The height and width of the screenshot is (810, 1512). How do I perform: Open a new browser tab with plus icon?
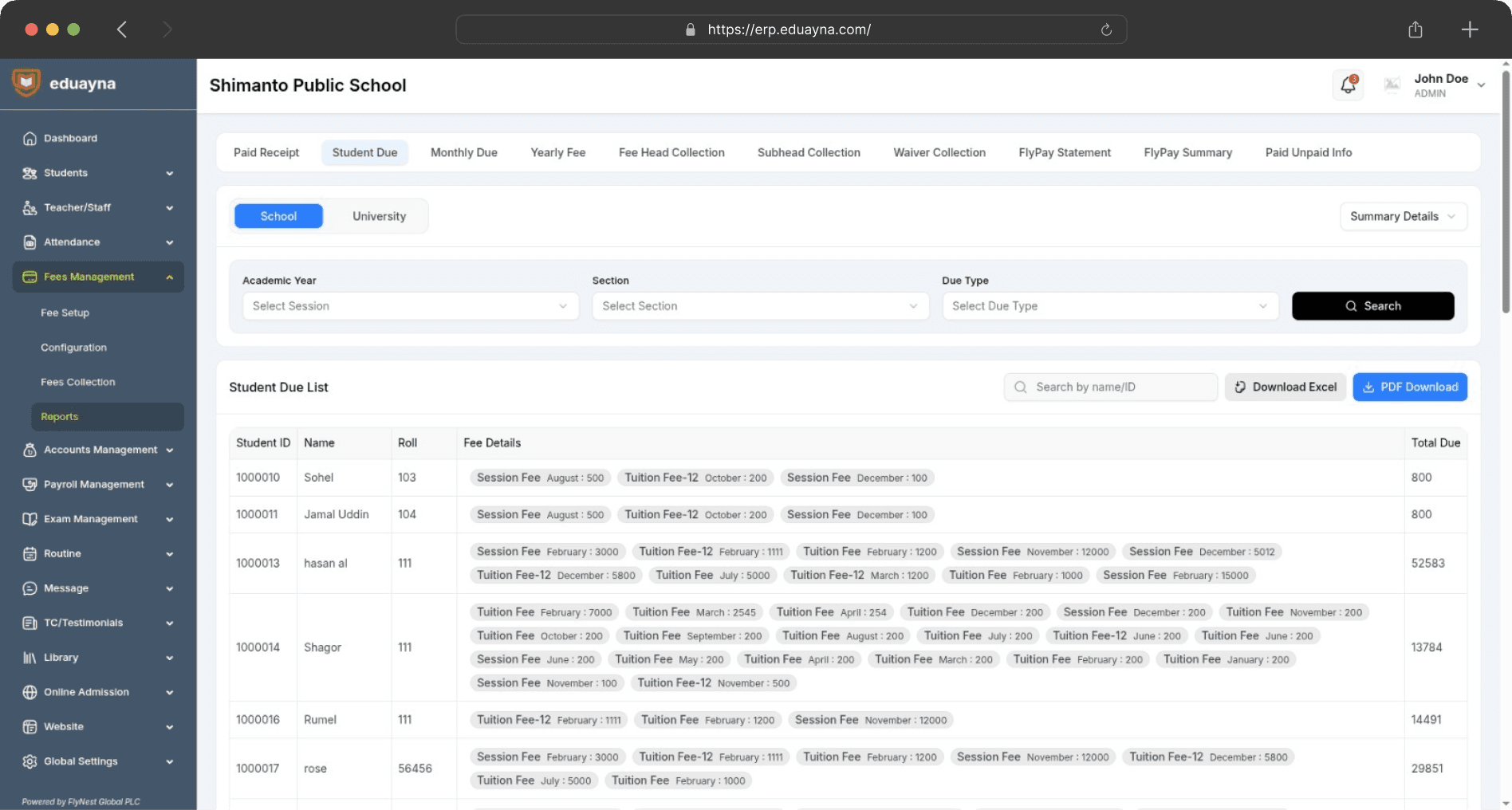(1469, 29)
